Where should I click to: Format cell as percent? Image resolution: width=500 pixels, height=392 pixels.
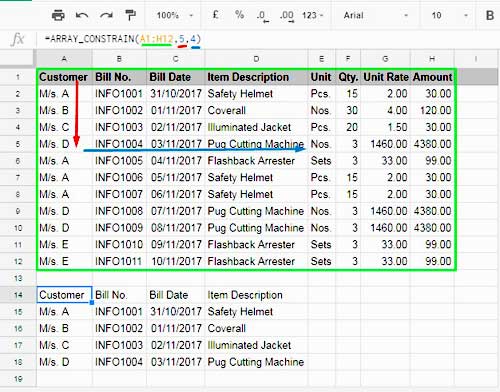click(x=239, y=15)
